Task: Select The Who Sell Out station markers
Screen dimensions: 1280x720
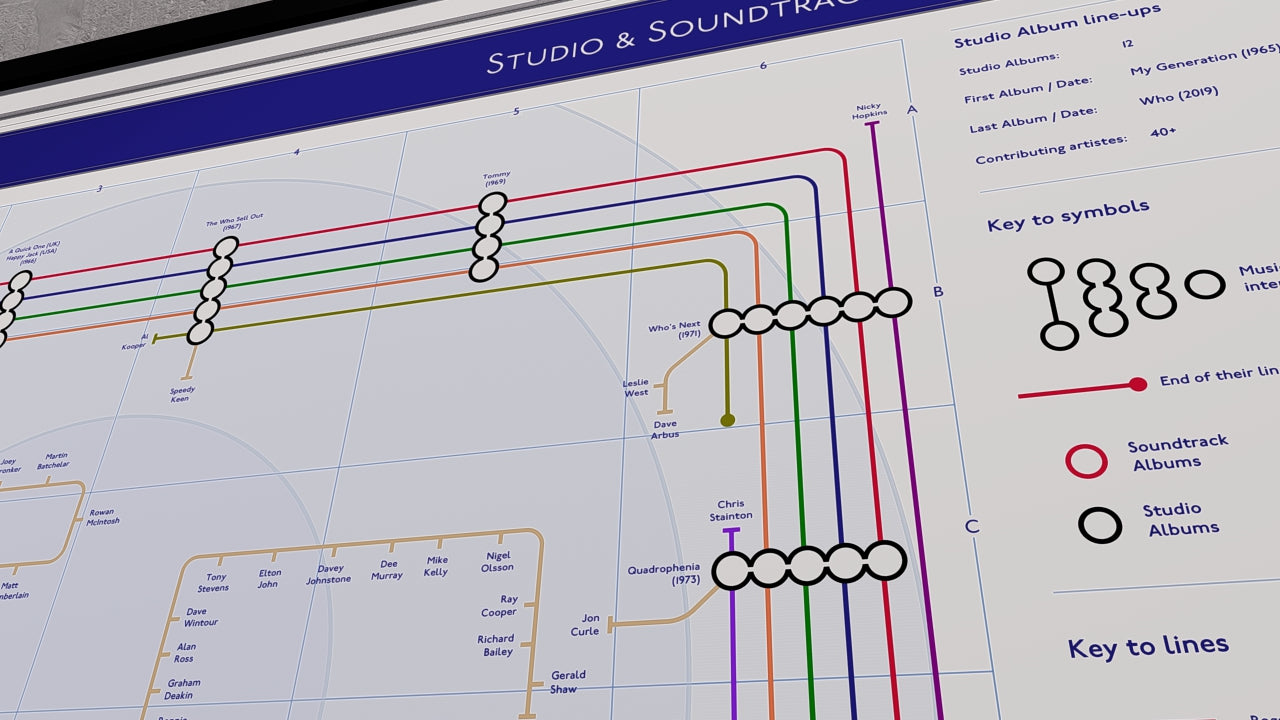Action: [213, 290]
